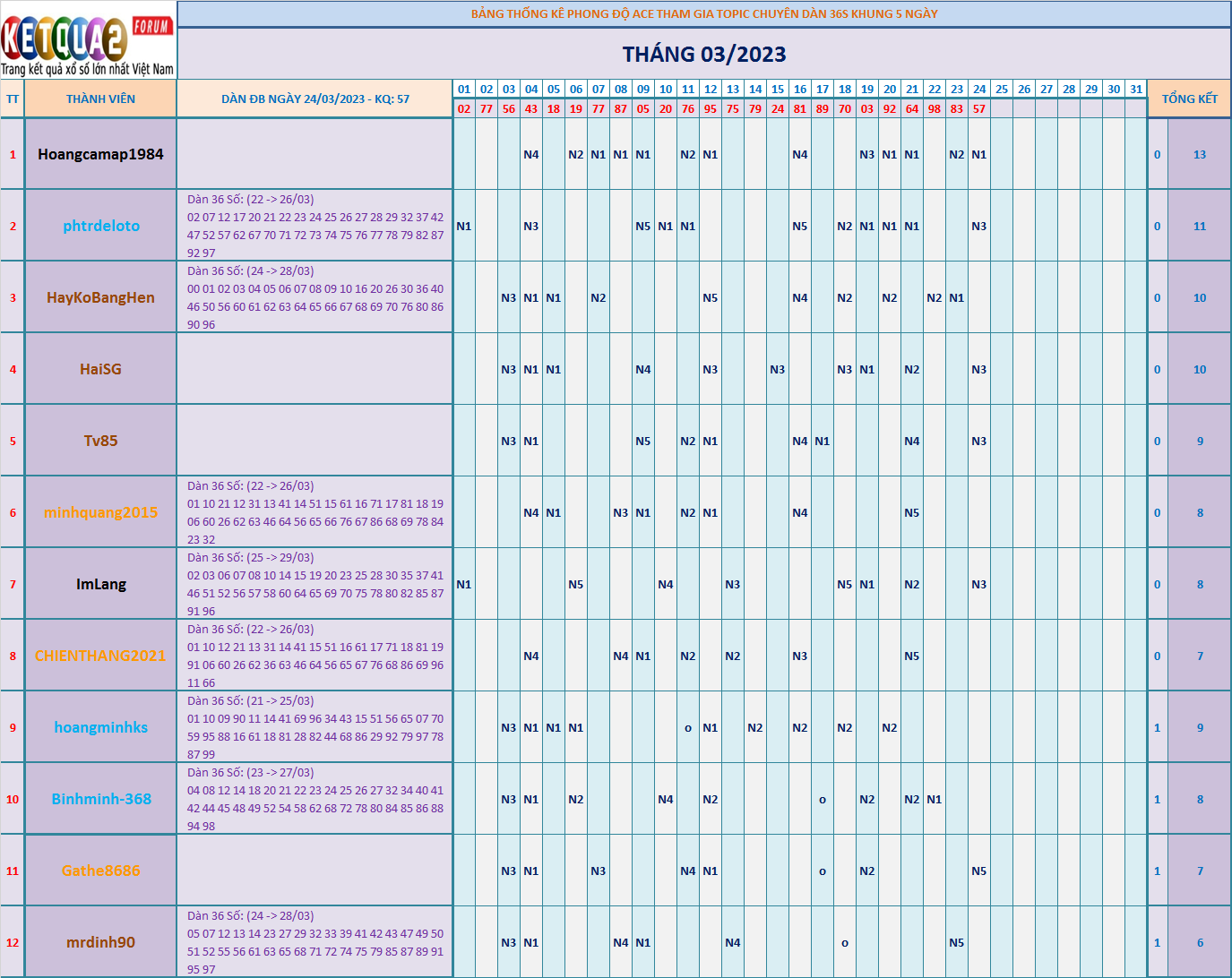Screen dimensions: 1232x978
Task: Click N5 on day 12 for HayKoBangHen
Action: click(711, 297)
